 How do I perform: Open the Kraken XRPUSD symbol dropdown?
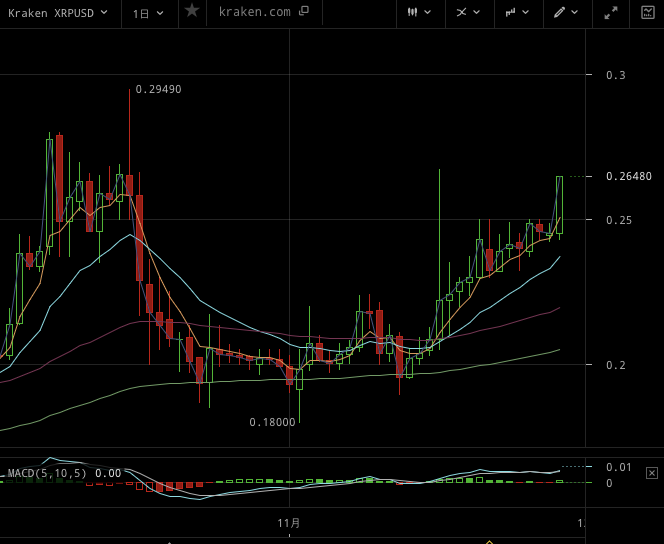point(58,13)
